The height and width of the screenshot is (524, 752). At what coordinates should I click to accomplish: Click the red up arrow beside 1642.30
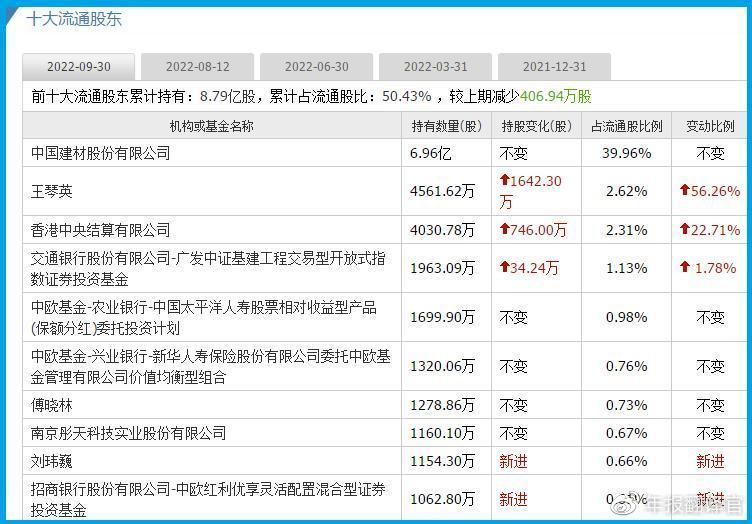pos(504,180)
